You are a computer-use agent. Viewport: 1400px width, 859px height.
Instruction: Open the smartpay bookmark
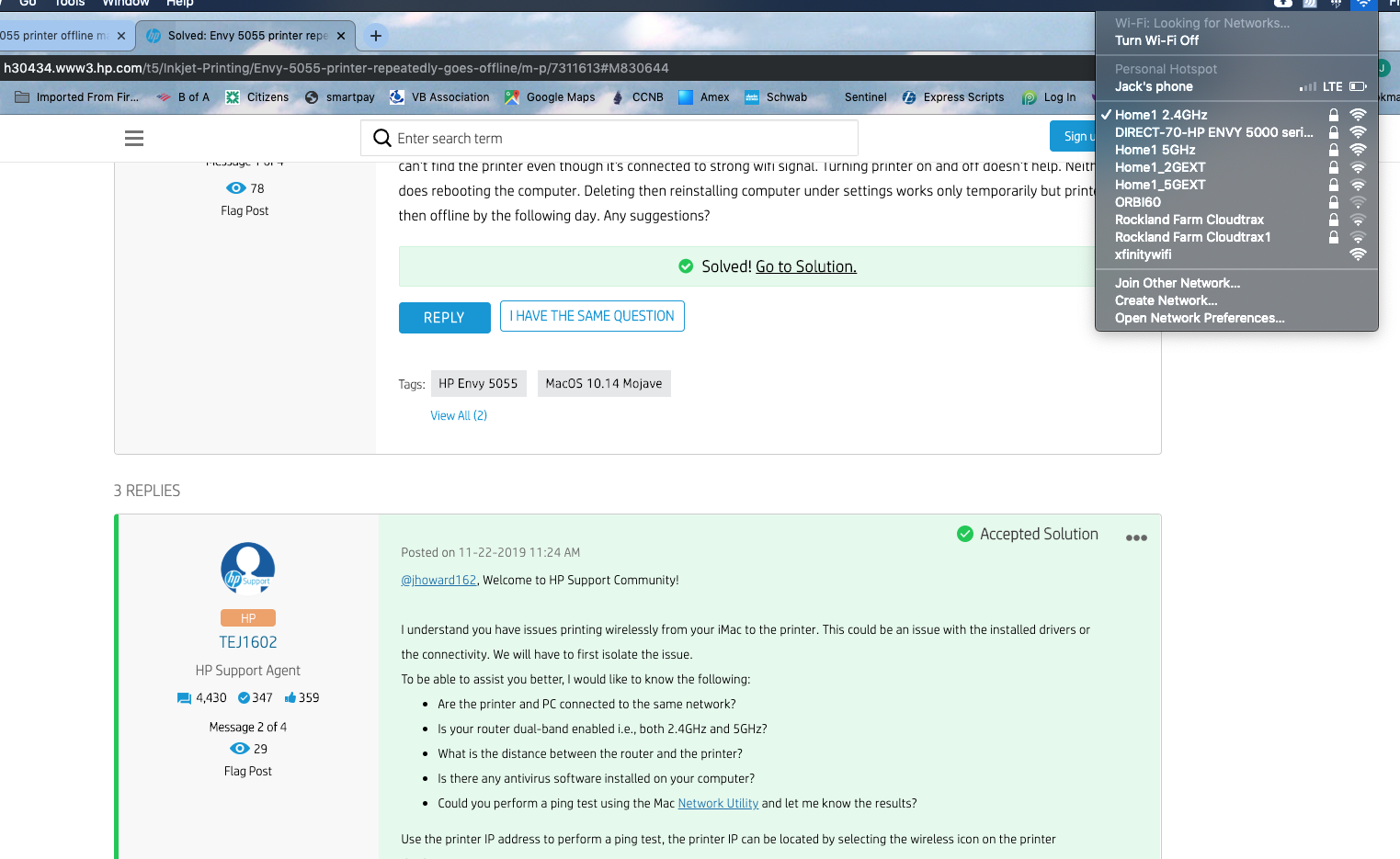[340, 97]
